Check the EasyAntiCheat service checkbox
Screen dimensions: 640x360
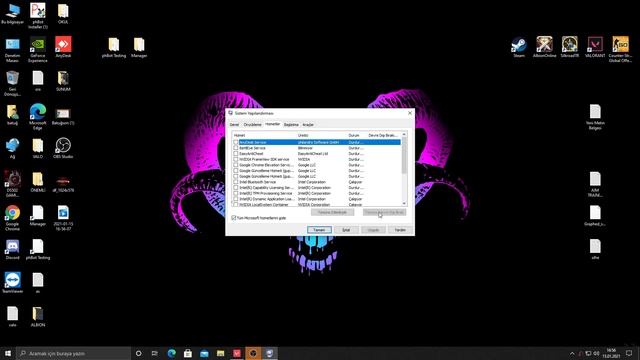(236, 153)
